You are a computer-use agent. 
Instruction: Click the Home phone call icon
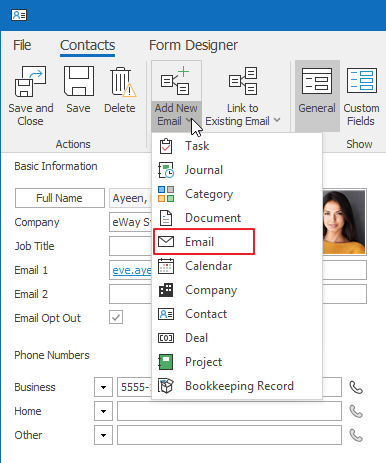(356, 411)
